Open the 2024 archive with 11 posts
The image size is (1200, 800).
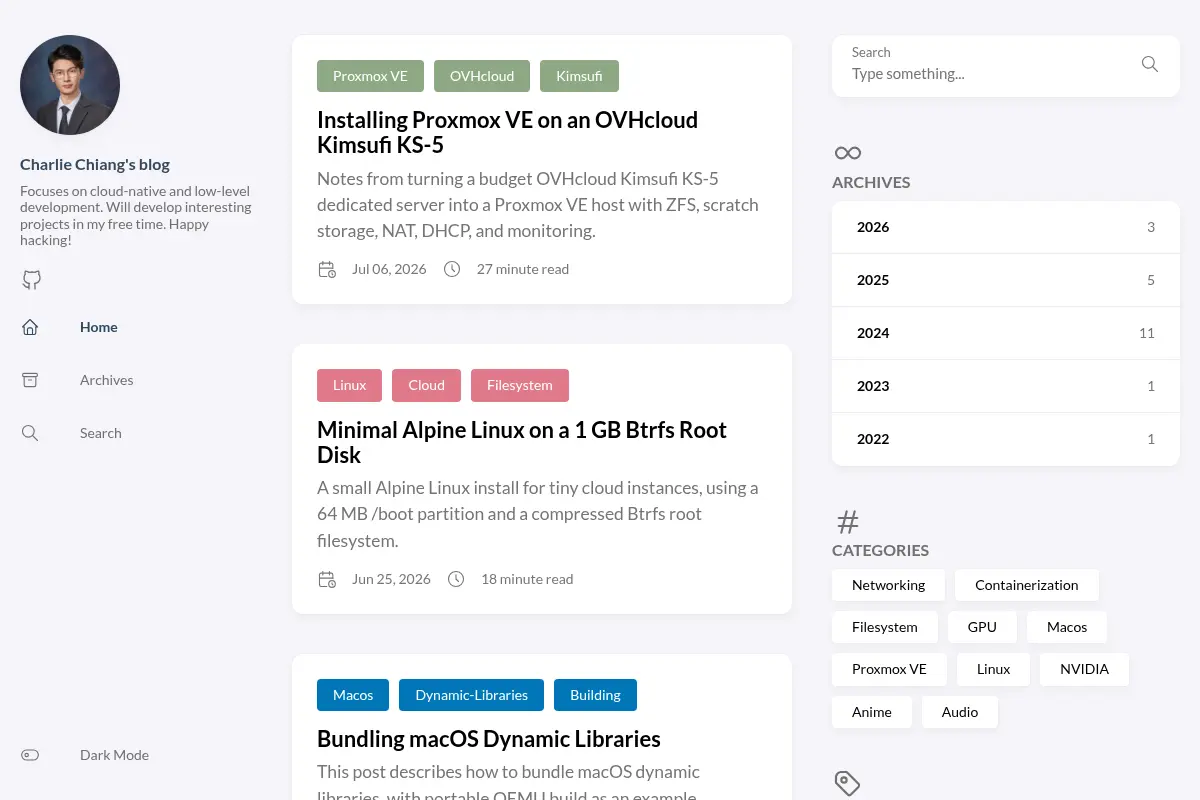[x=1006, y=333]
